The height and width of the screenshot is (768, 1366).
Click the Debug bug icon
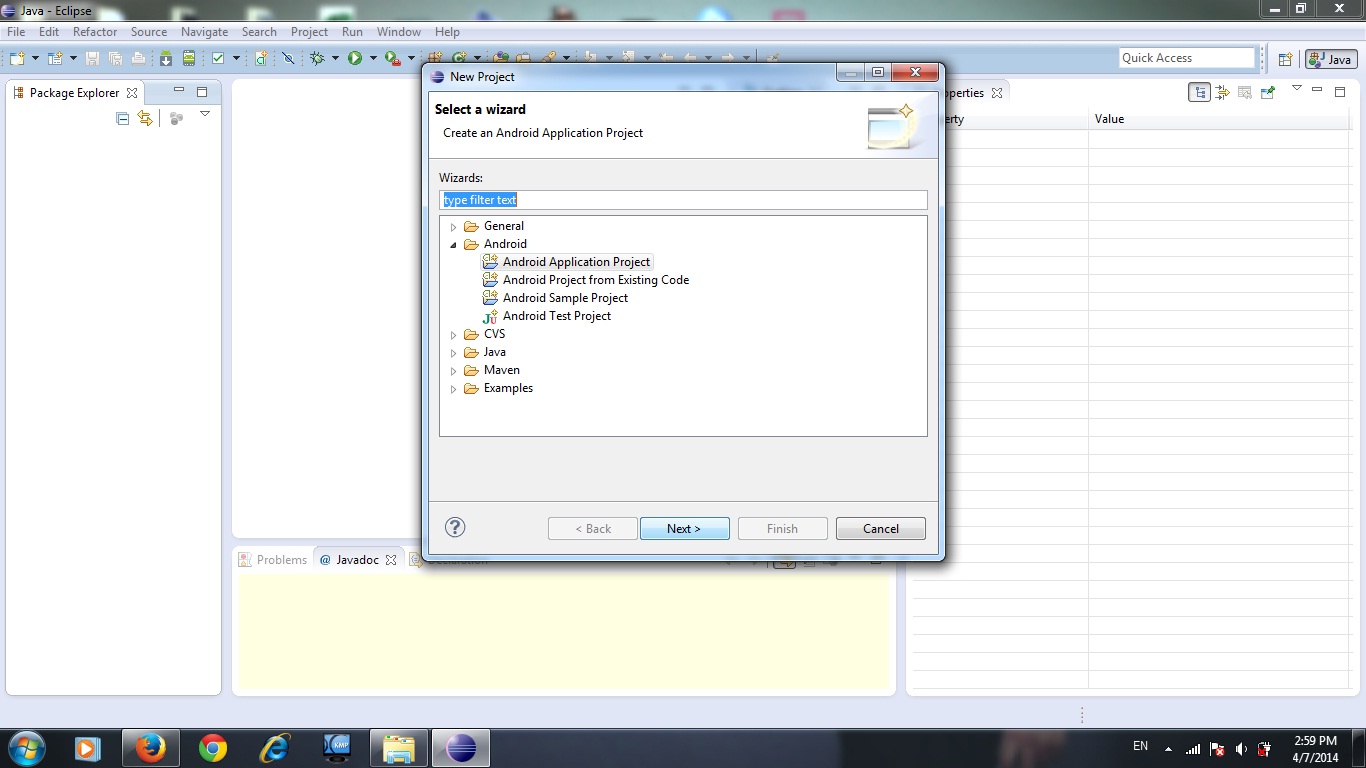click(317, 58)
